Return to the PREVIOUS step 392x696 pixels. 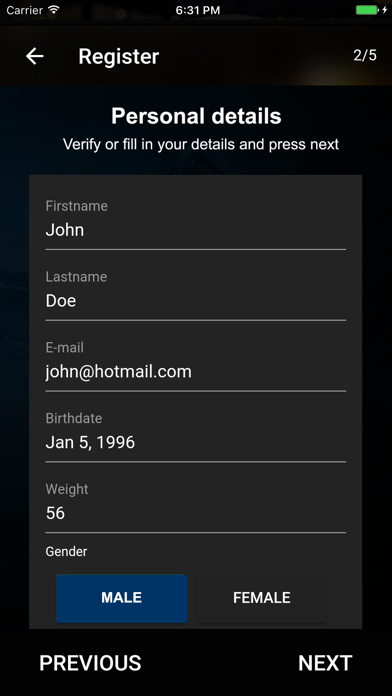click(x=90, y=663)
